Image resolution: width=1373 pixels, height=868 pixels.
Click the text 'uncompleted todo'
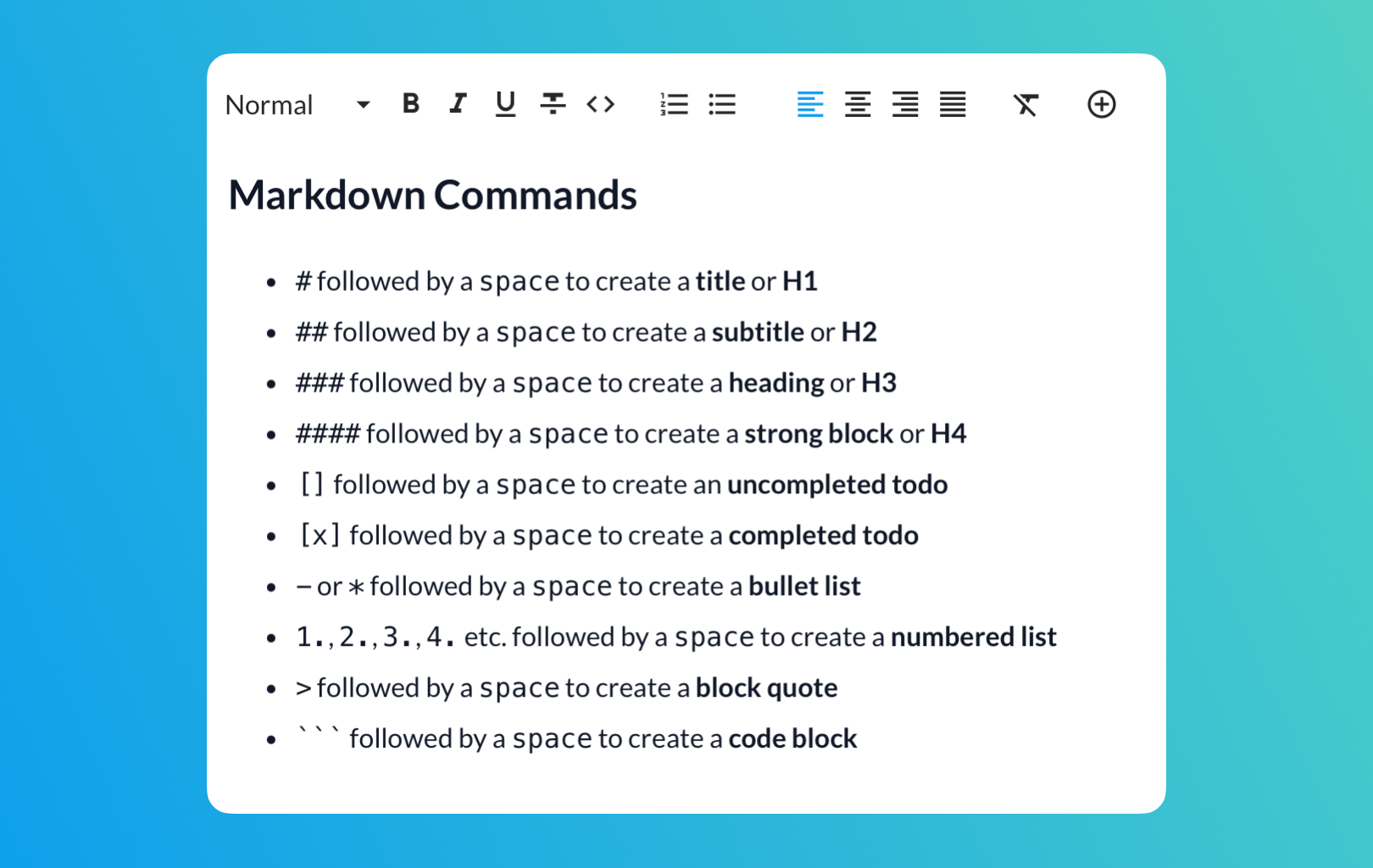pyautogui.click(x=837, y=485)
